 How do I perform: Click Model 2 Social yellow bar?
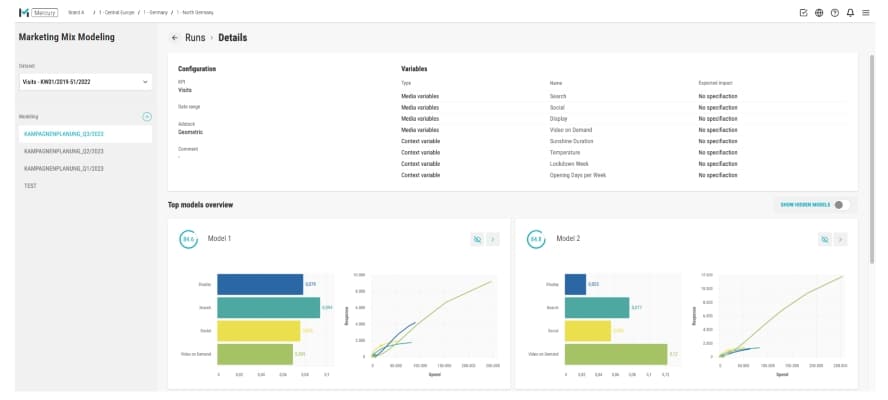pyautogui.click(x=588, y=331)
